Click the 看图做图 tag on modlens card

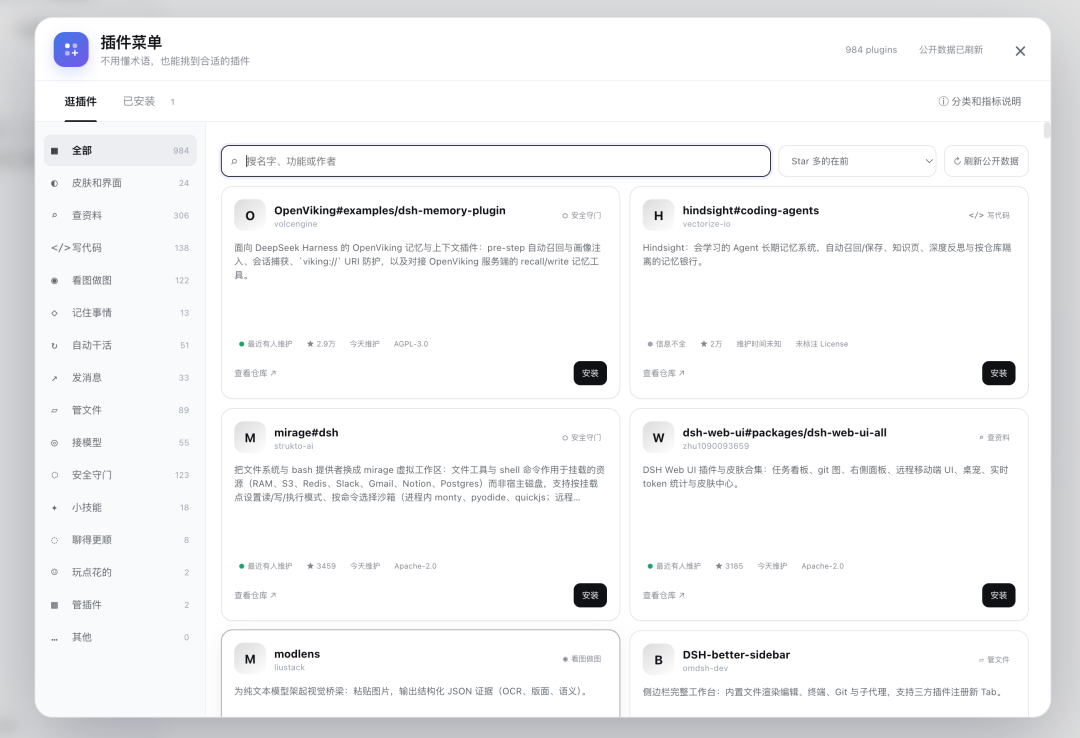pyautogui.click(x=582, y=659)
